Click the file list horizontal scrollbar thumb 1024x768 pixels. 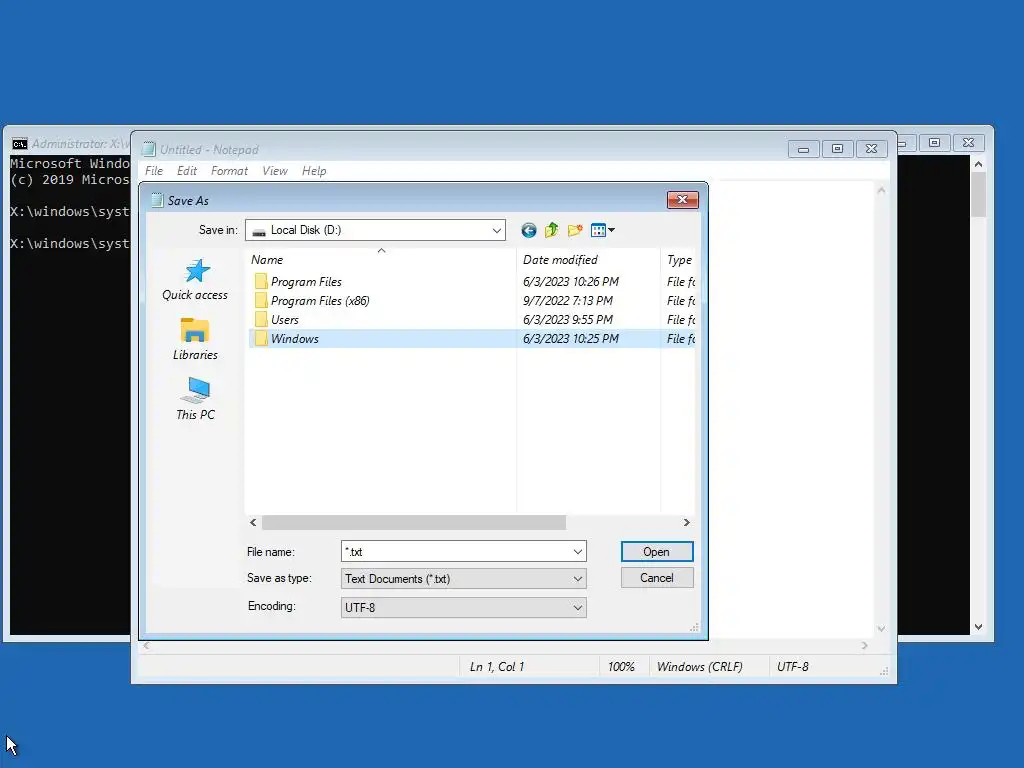tap(414, 522)
